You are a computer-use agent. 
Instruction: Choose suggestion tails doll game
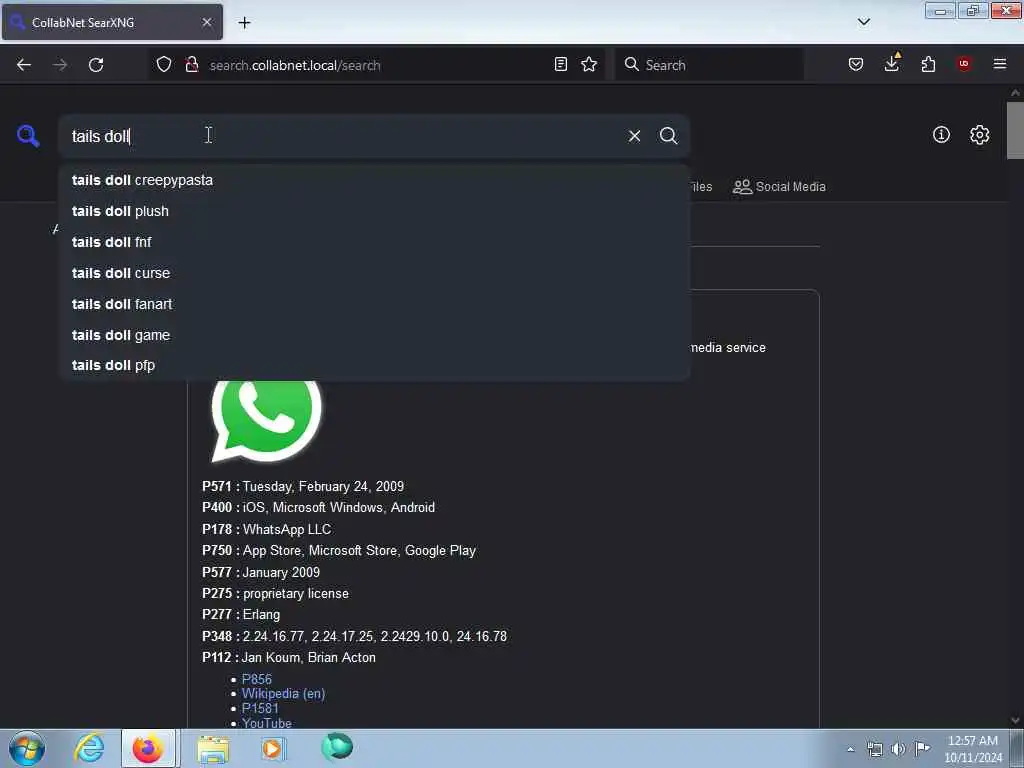(x=374, y=335)
